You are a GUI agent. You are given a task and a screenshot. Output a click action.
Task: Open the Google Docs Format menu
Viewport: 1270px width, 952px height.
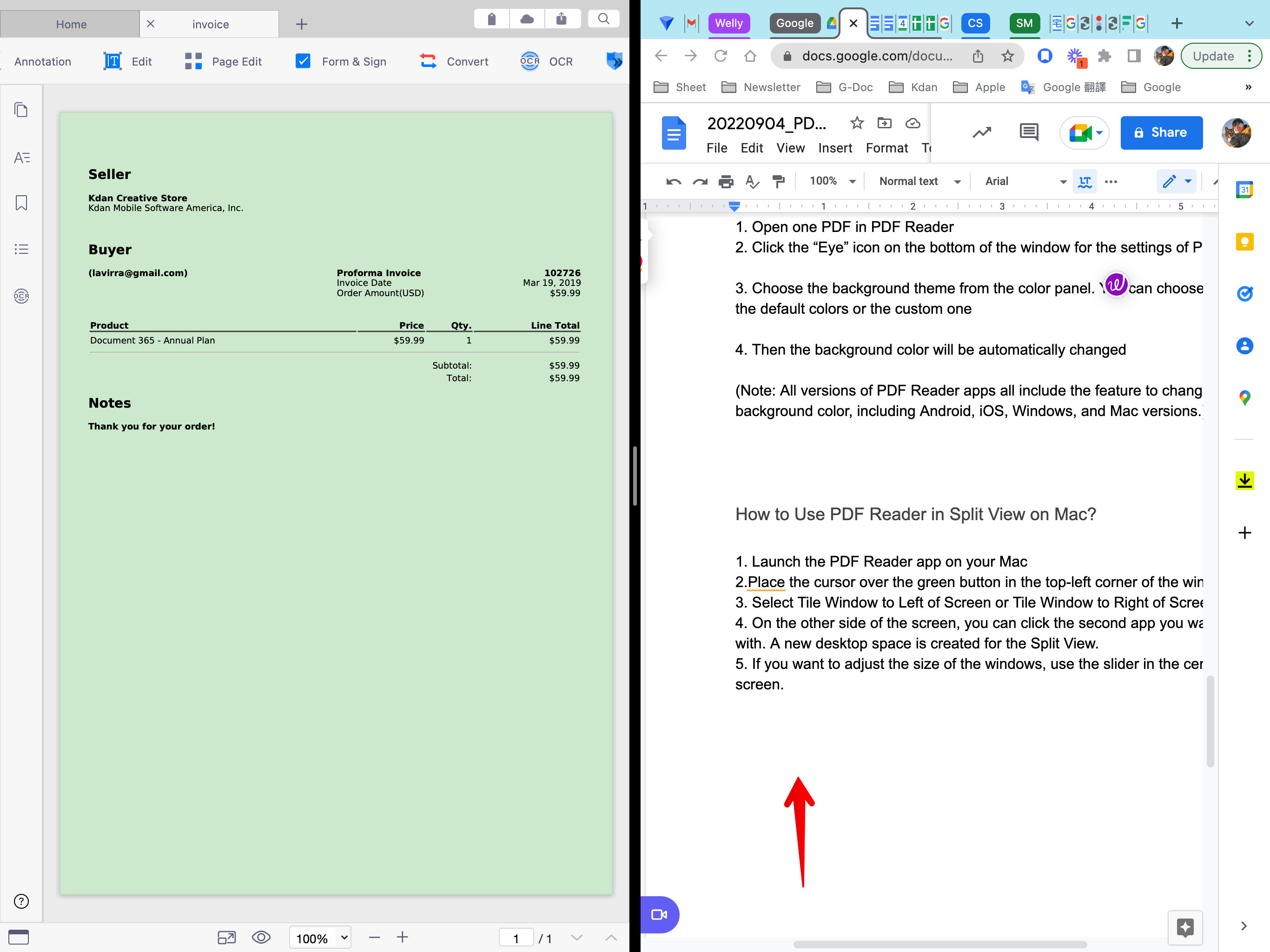pyautogui.click(x=886, y=148)
